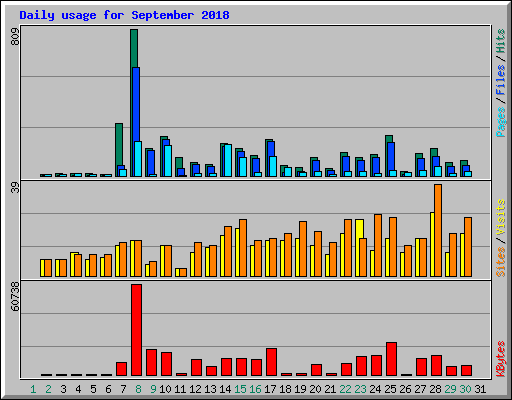The image size is (512, 400).
Task: Click day label 25 on the axis
Action: [x=390, y=389]
